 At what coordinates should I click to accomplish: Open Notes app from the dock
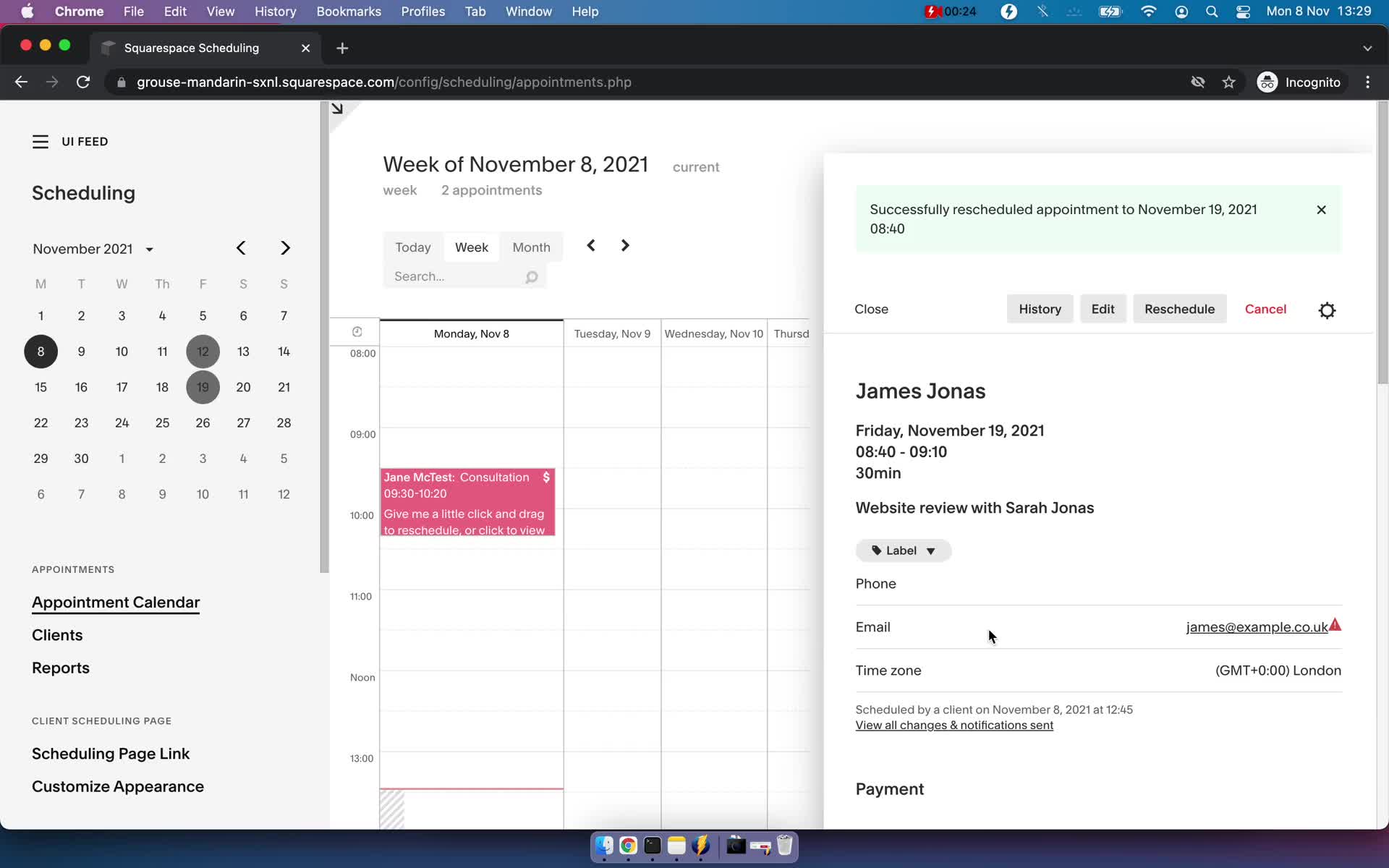tap(676, 846)
